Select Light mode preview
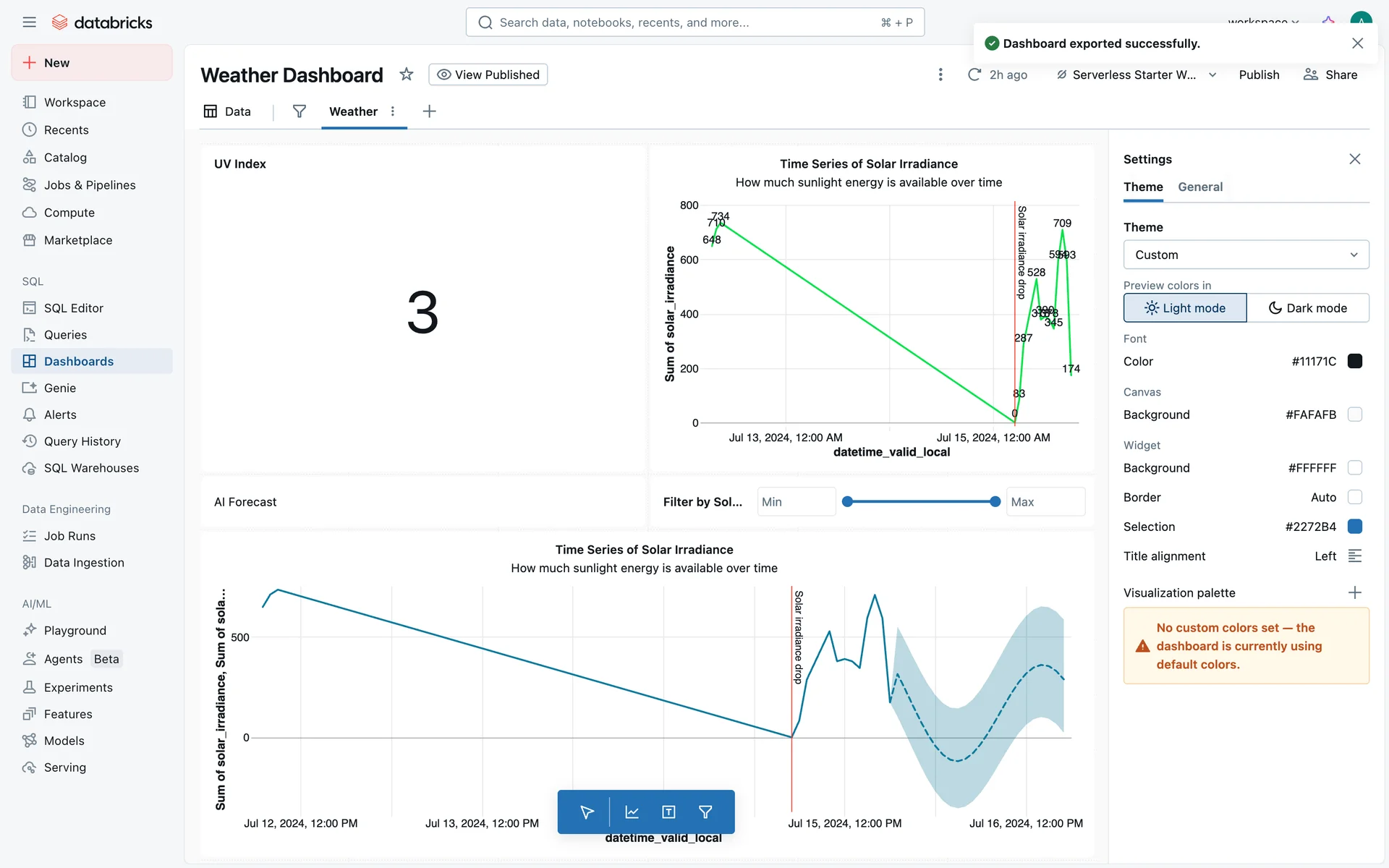 [1184, 308]
